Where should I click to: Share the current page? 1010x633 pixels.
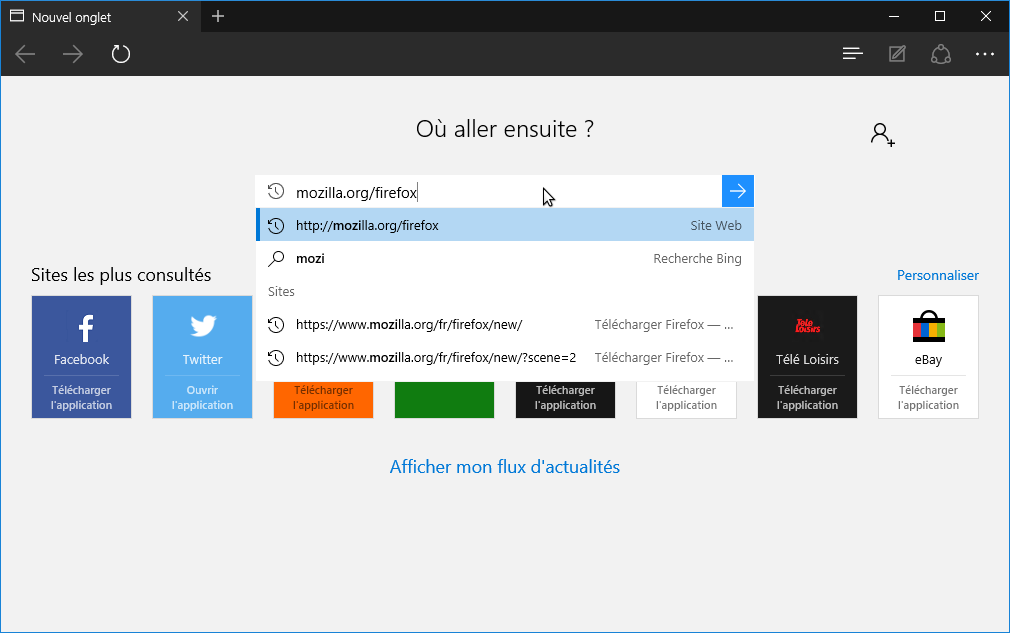point(940,54)
